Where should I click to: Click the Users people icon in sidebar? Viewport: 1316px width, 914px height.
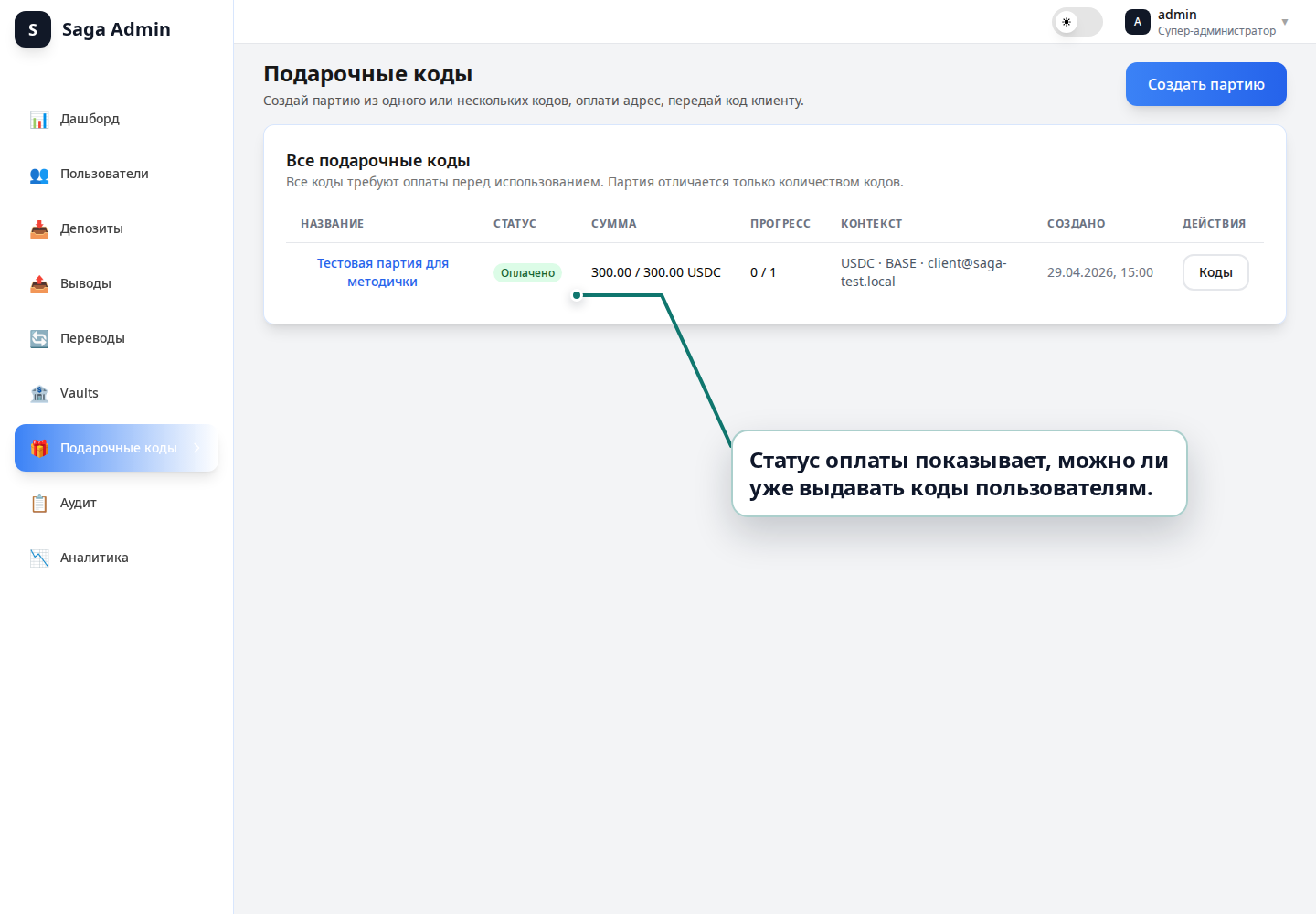pyautogui.click(x=39, y=175)
